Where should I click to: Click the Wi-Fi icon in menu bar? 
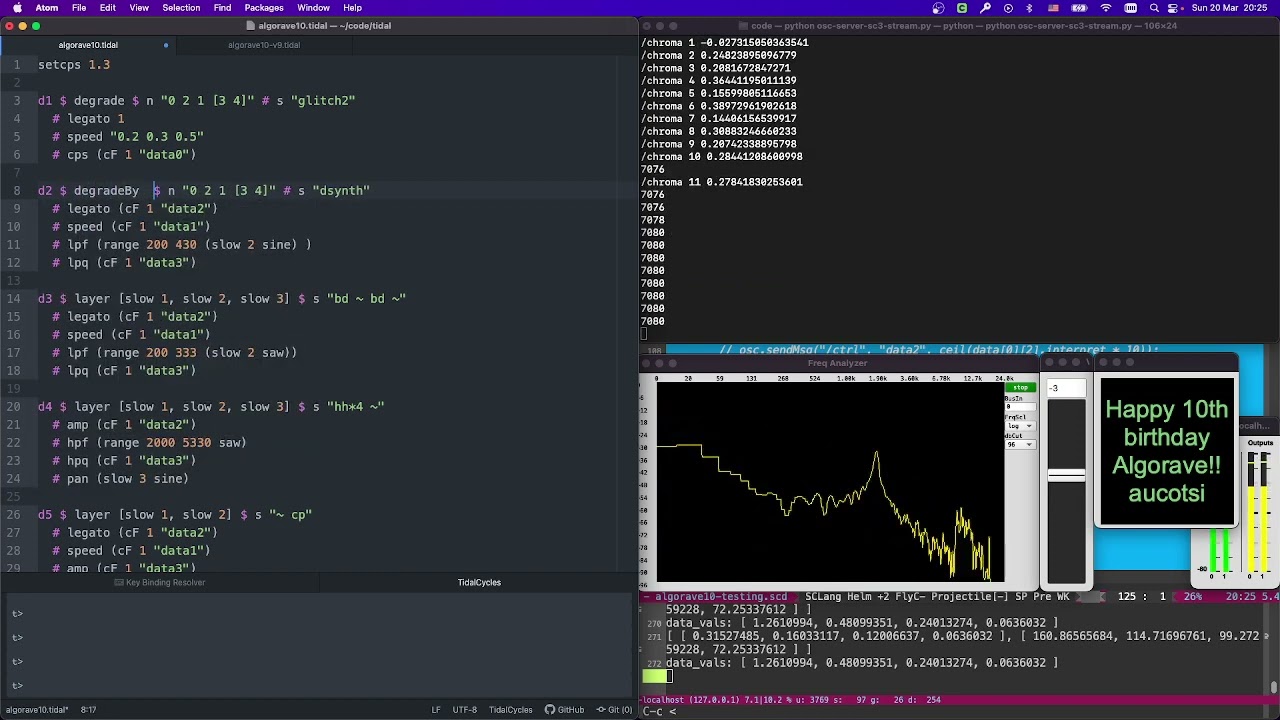pyautogui.click(x=1106, y=8)
